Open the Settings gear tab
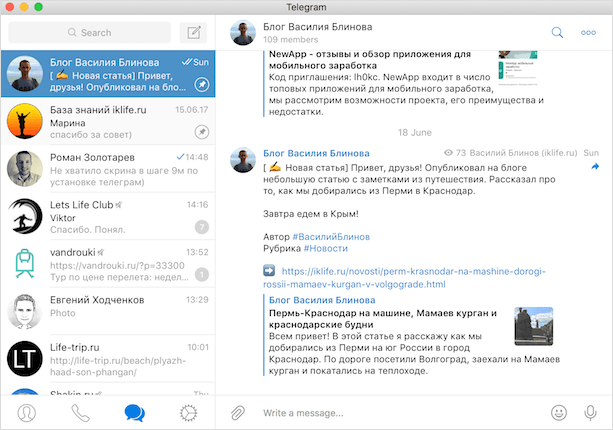Viewport: 613px width, 430px height. tap(188, 413)
